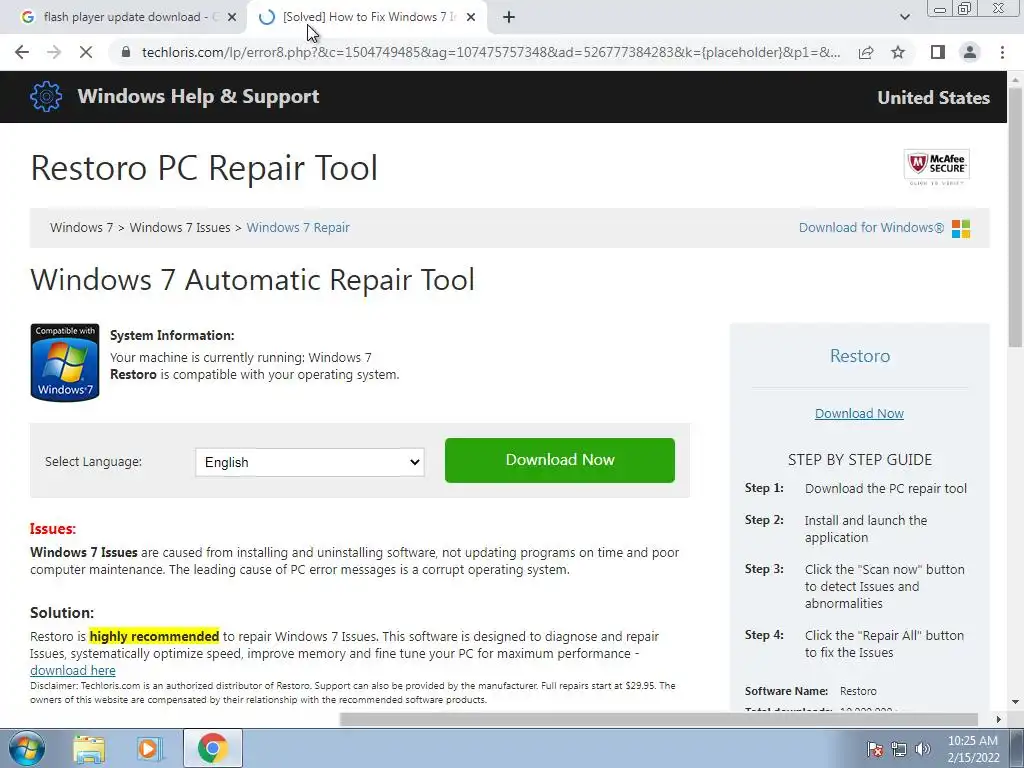Go back to the previous page
Viewport: 1024px width, 768px height.
coord(22,52)
